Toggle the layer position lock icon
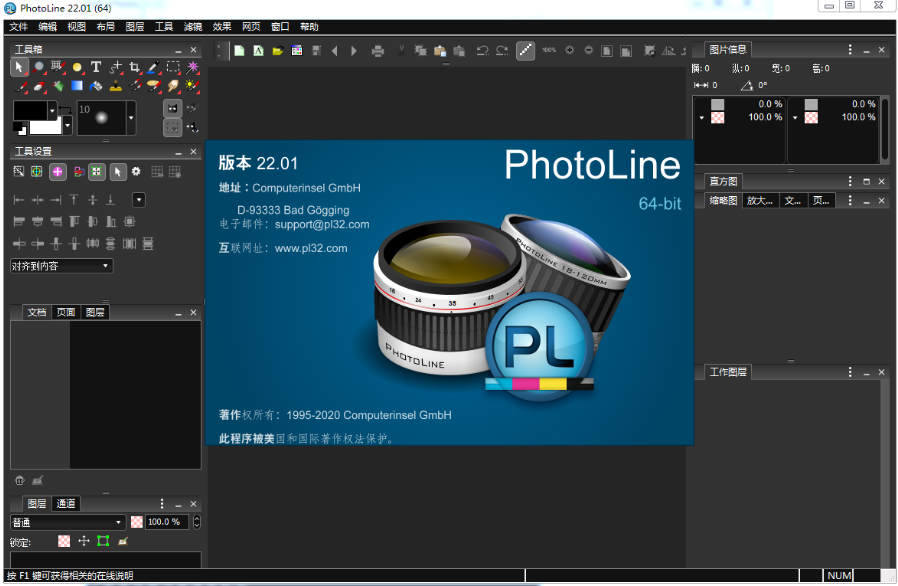Screen dimensions: 898x586 pyautogui.click(x=84, y=541)
